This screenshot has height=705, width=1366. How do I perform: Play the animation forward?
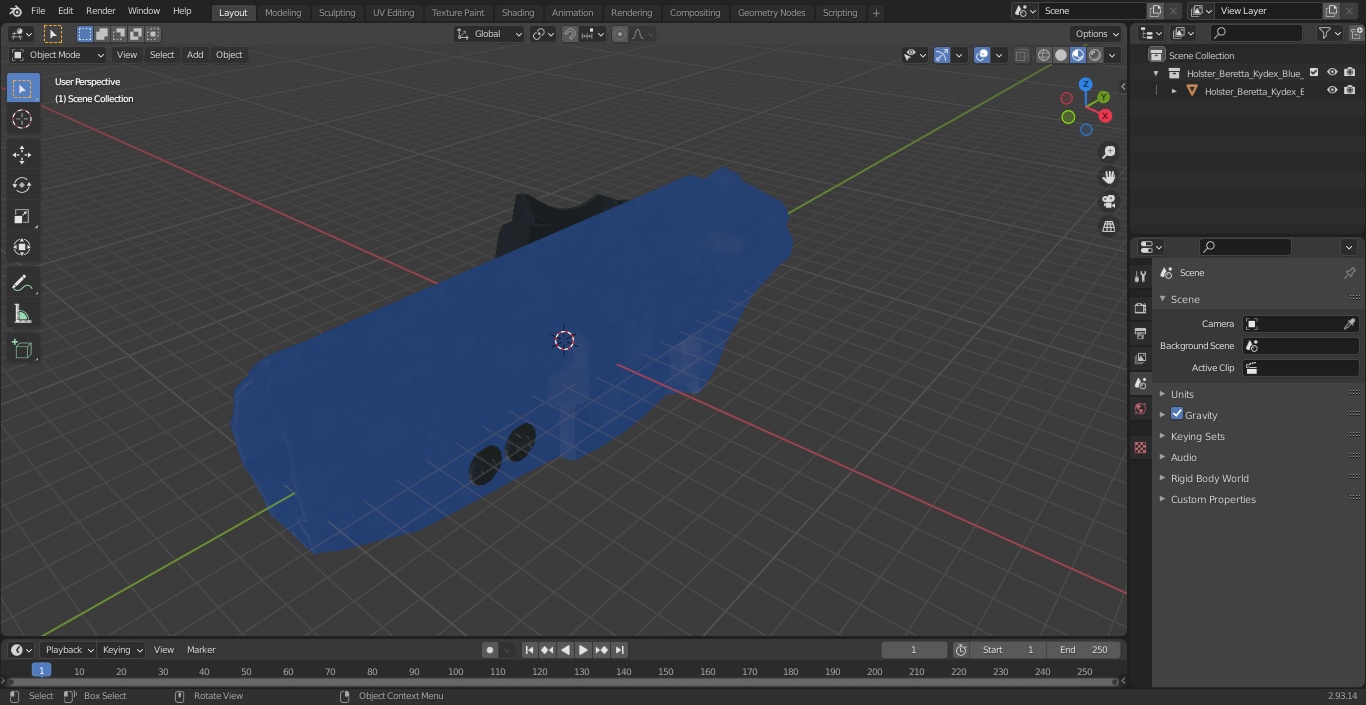pos(583,650)
